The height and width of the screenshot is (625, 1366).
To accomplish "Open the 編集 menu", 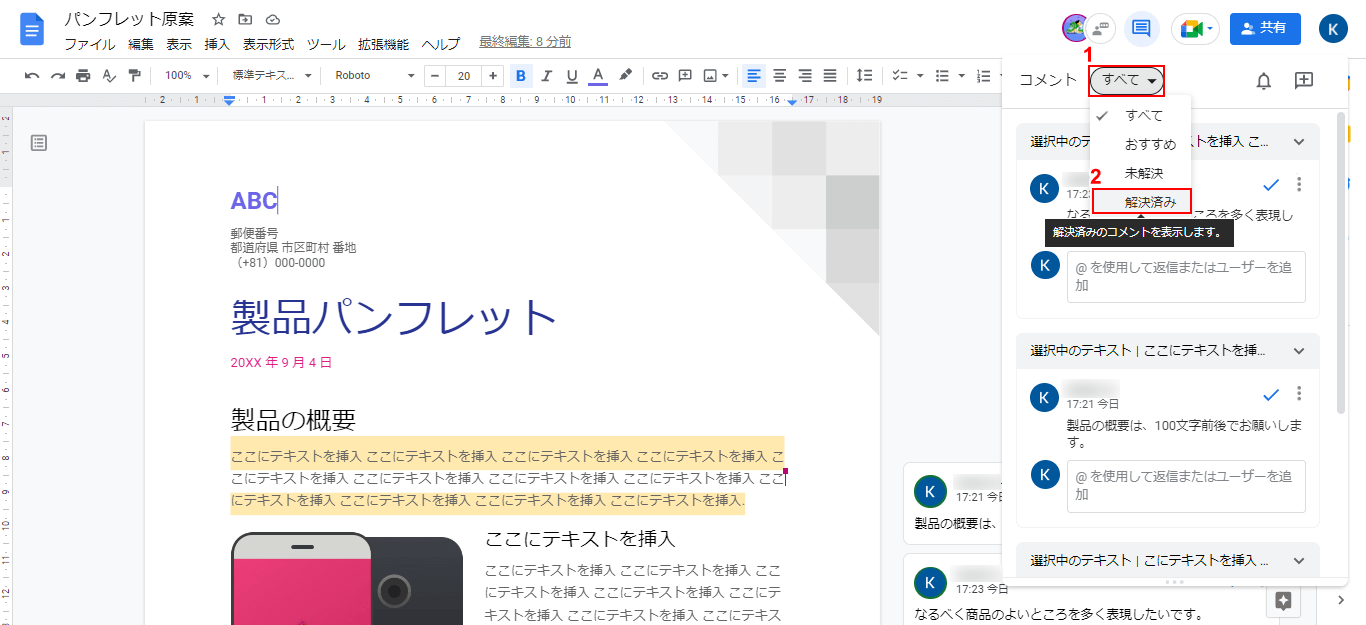I will pos(141,44).
